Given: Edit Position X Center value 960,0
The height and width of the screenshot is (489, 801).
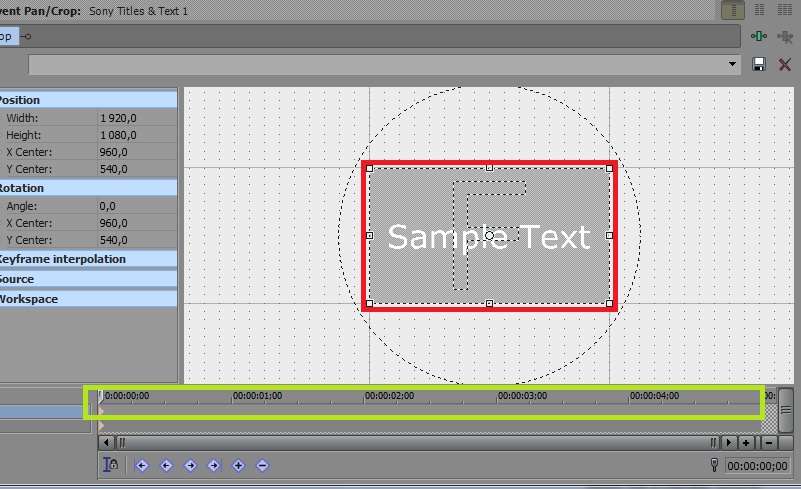Looking at the screenshot, I should tap(137, 152).
